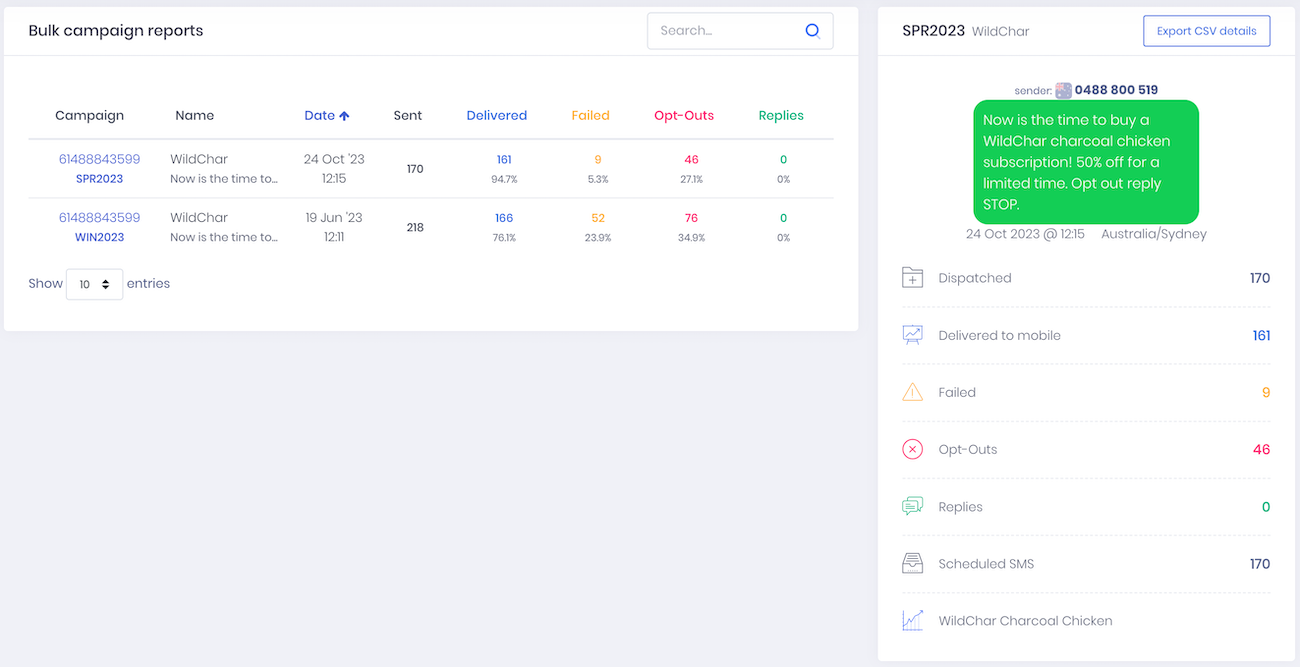Select the Replies column header

point(781,115)
